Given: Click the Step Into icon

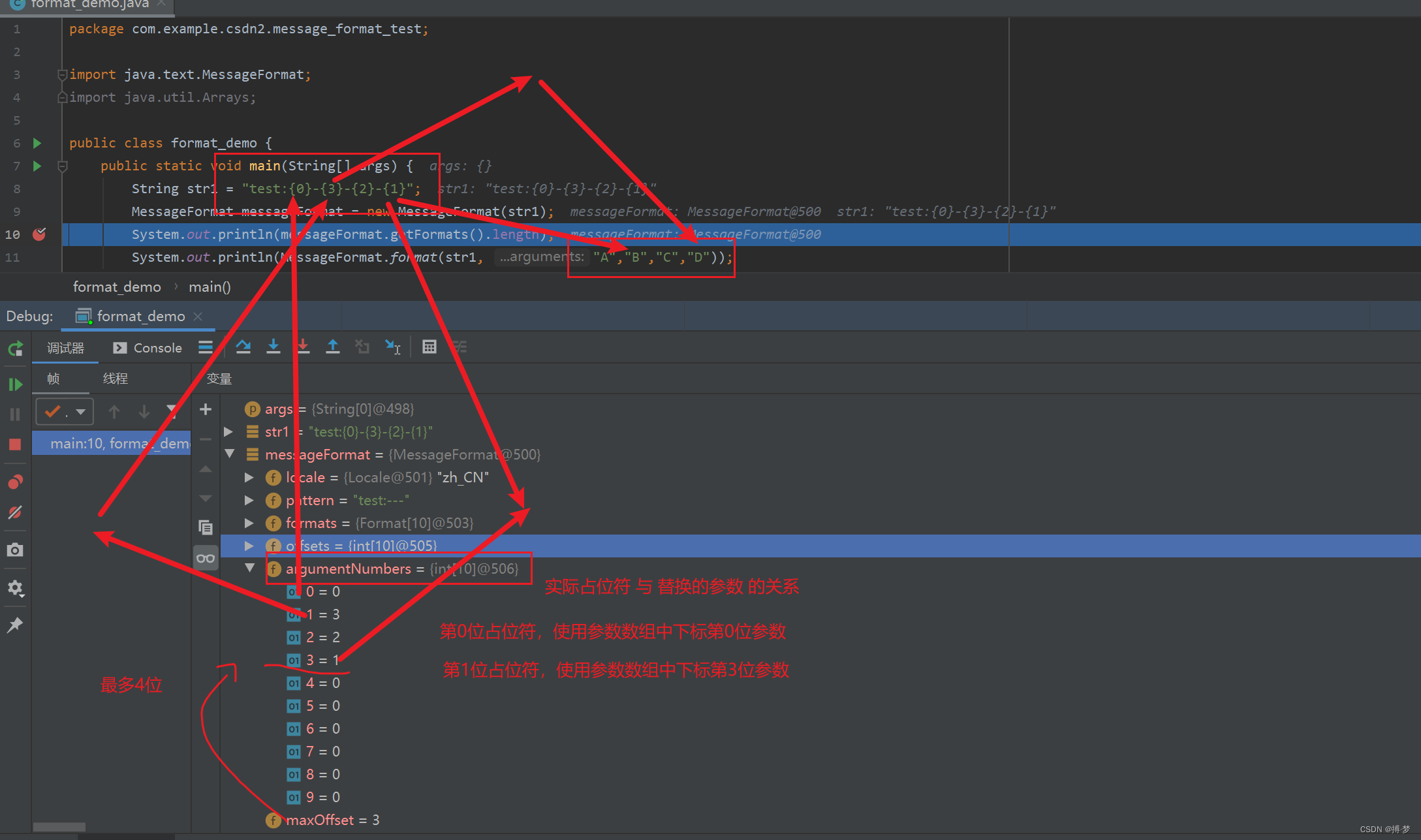Looking at the screenshot, I should click(x=273, y=347).
